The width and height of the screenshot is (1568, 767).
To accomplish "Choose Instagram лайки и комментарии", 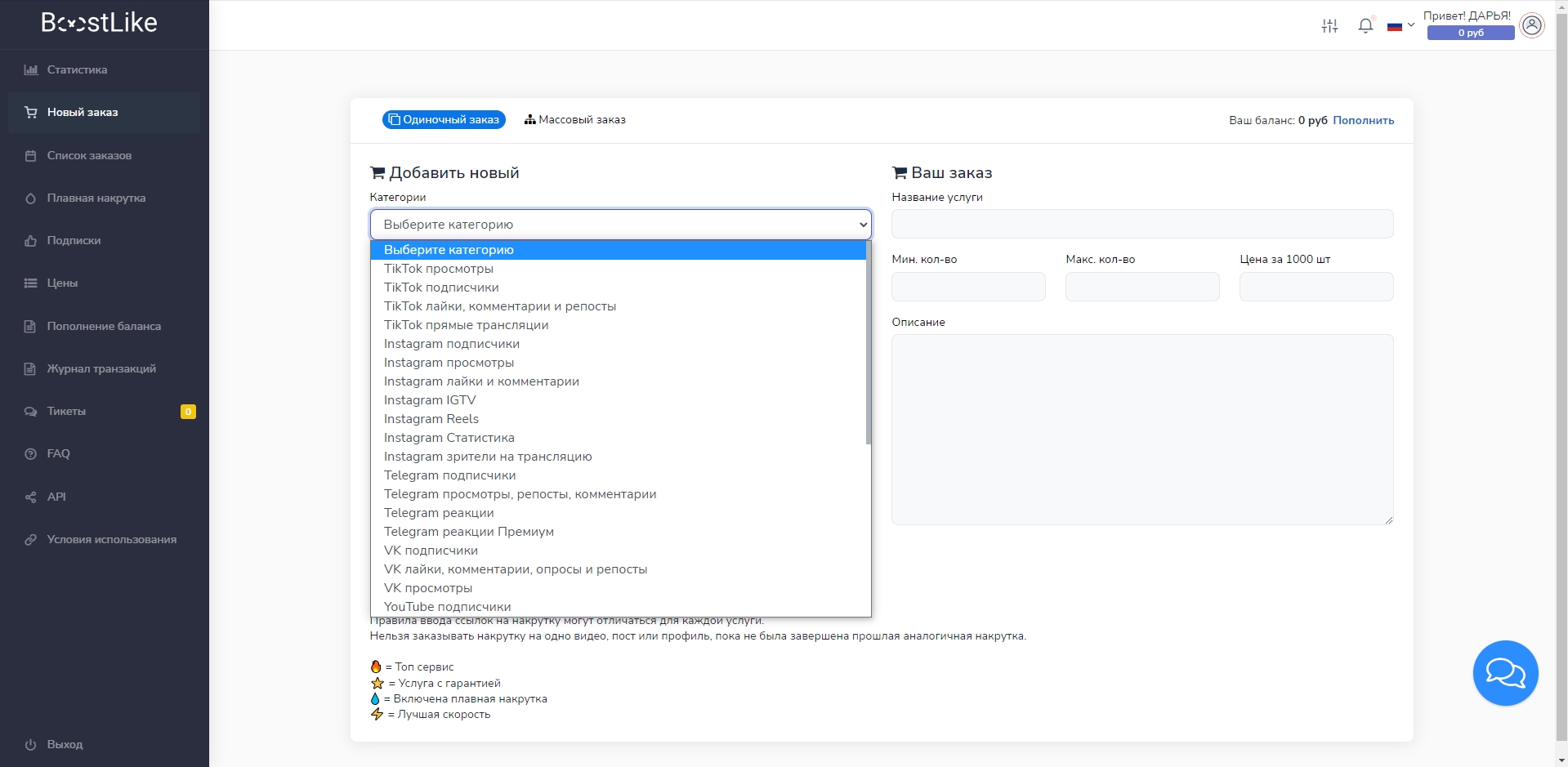I will pos(618,381).
